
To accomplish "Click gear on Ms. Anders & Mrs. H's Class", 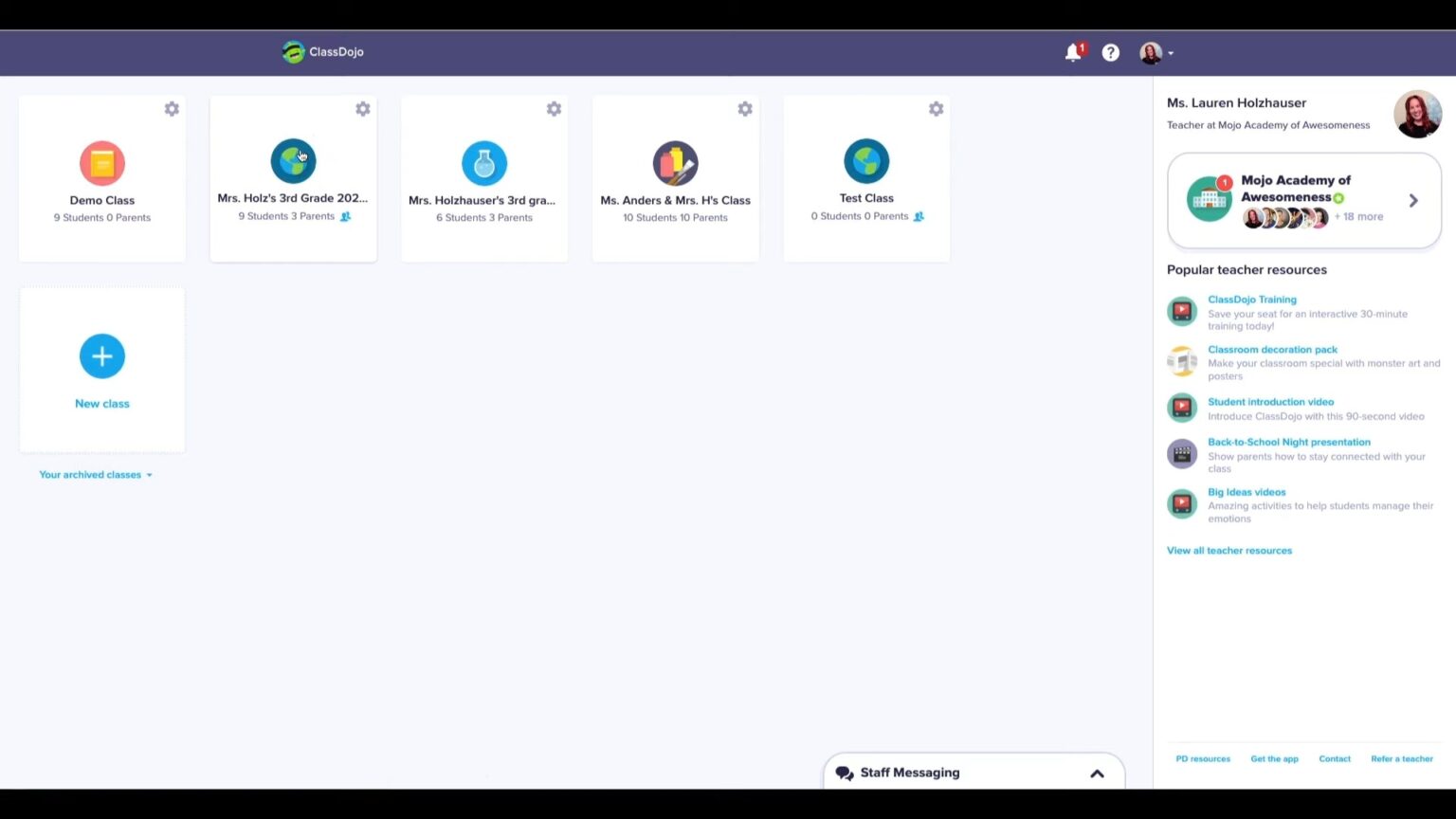I will [x=745, y=109].
